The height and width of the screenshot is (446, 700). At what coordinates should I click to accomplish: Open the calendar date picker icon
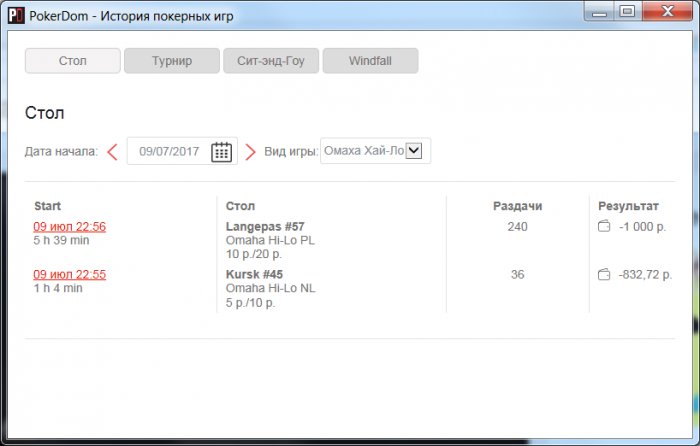coord(221,152)
